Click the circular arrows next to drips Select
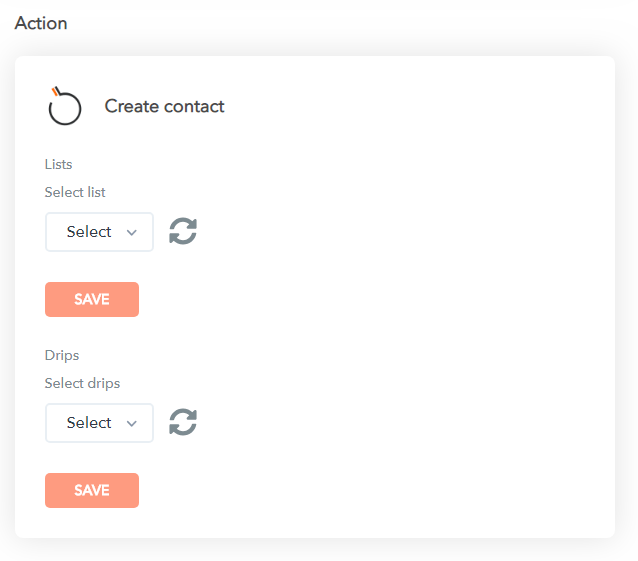 pos(183,422)
